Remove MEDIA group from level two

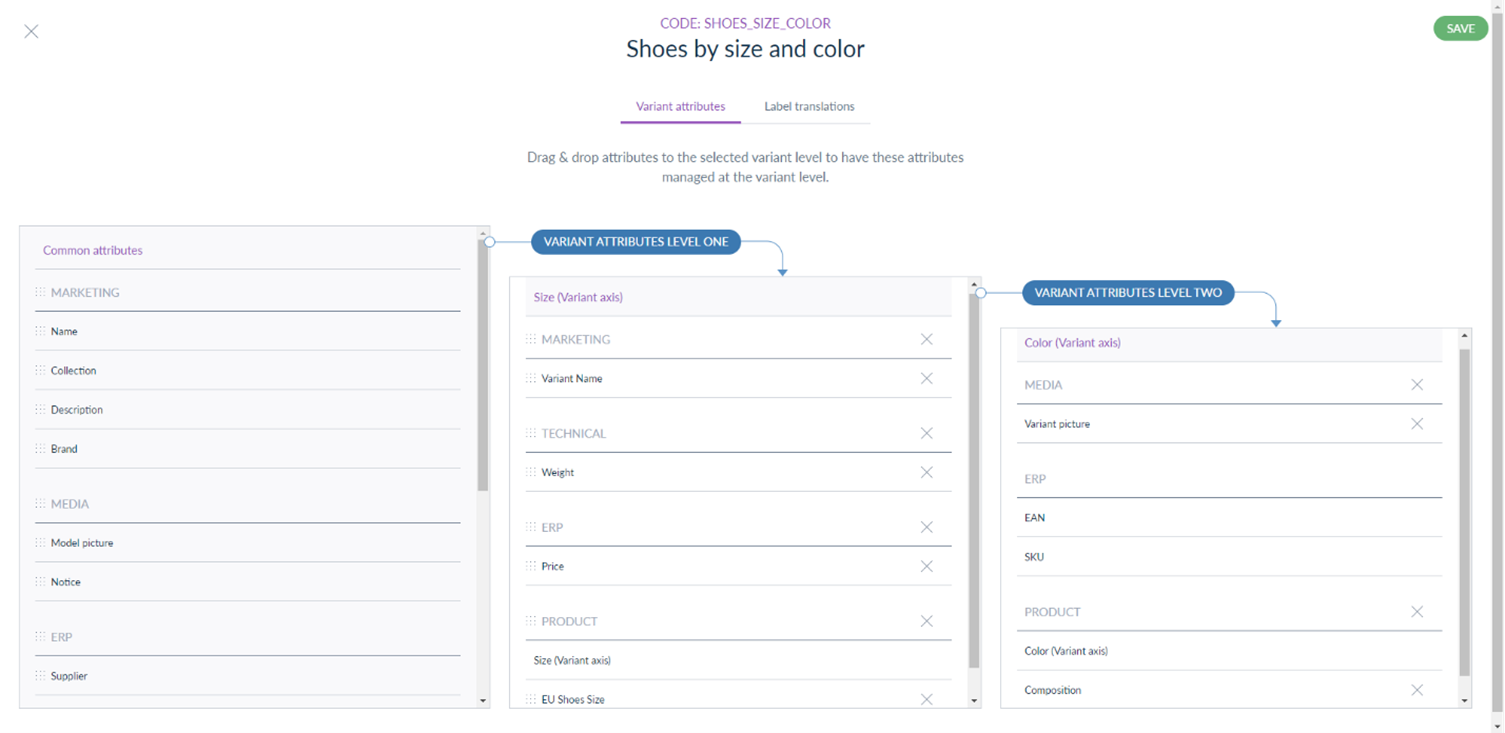1416,385
